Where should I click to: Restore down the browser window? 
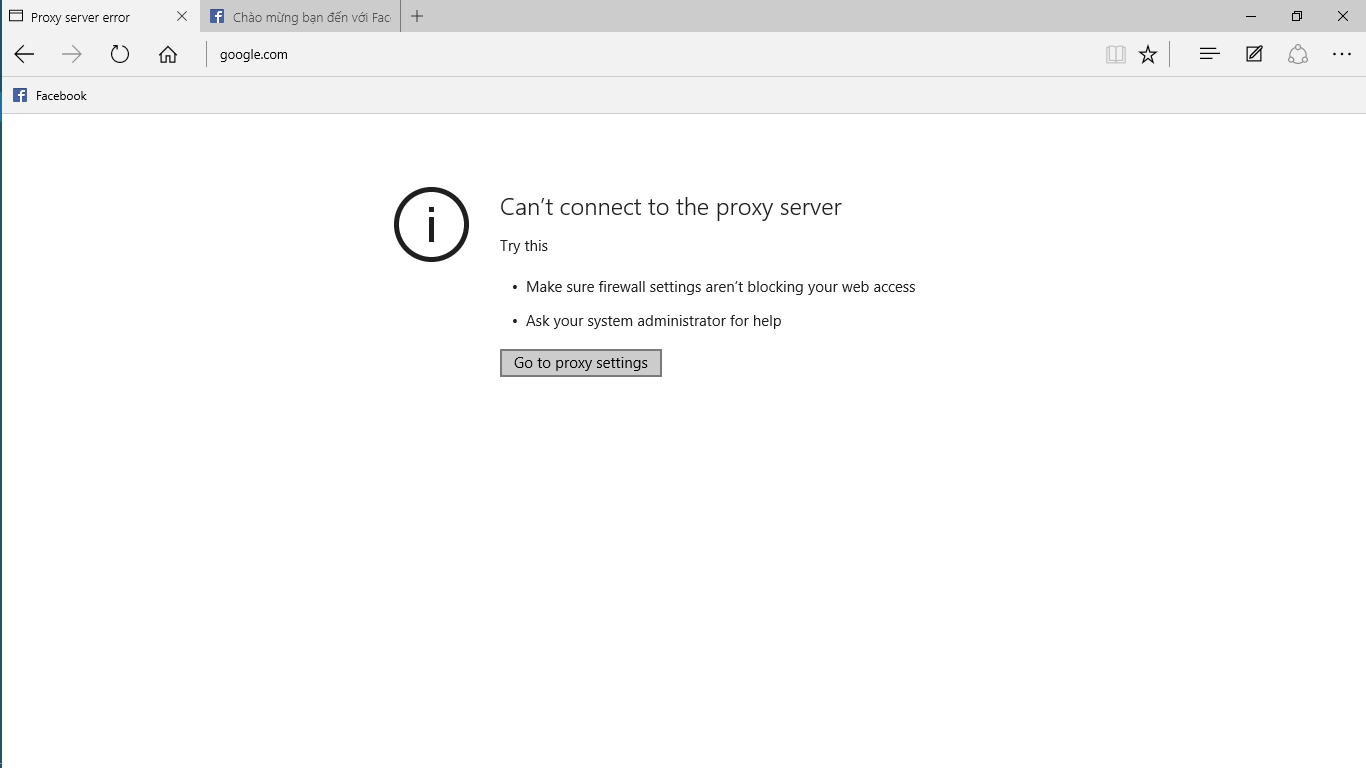click(x=1297, y=16)
